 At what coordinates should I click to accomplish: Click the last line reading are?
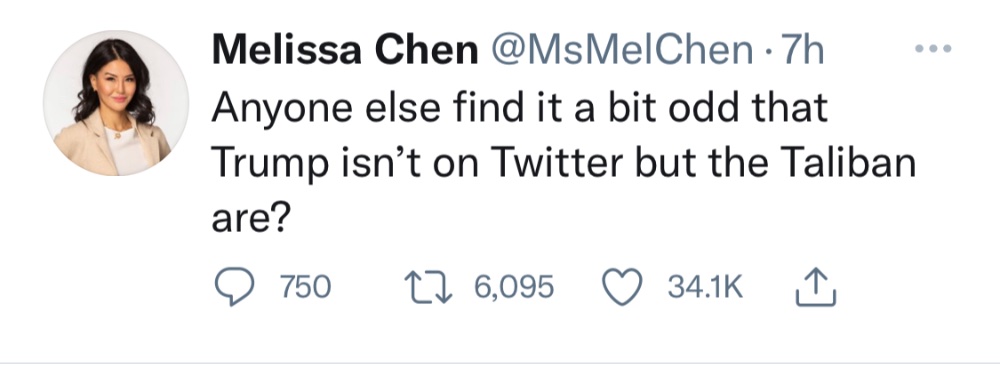click(251, 219)
